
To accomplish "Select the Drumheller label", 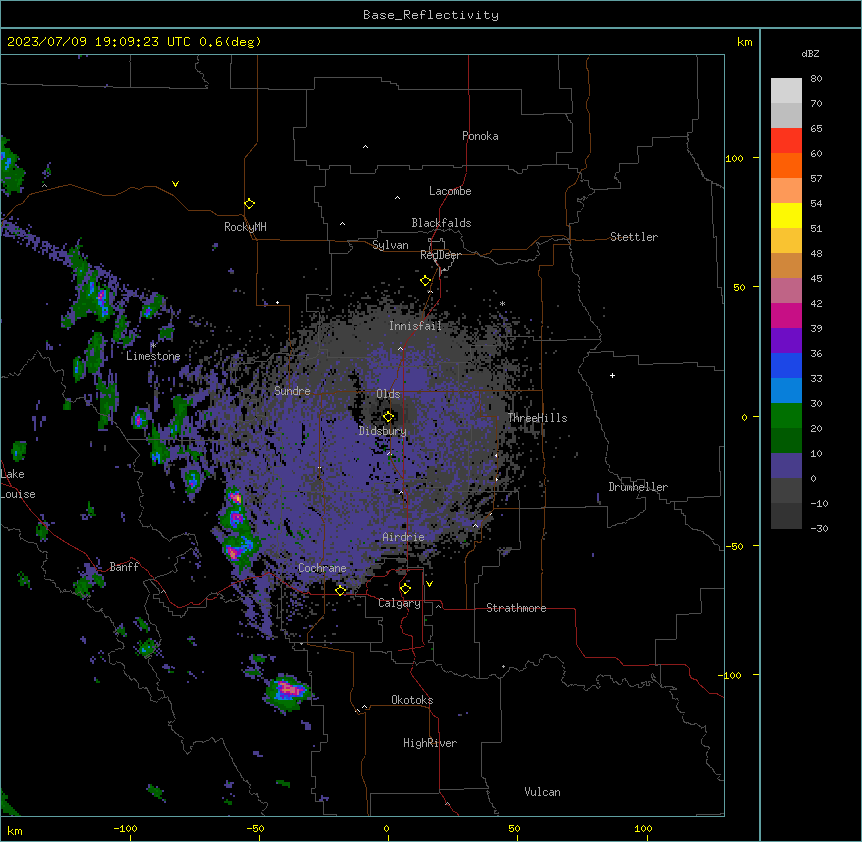I will [x=638, y=487].
